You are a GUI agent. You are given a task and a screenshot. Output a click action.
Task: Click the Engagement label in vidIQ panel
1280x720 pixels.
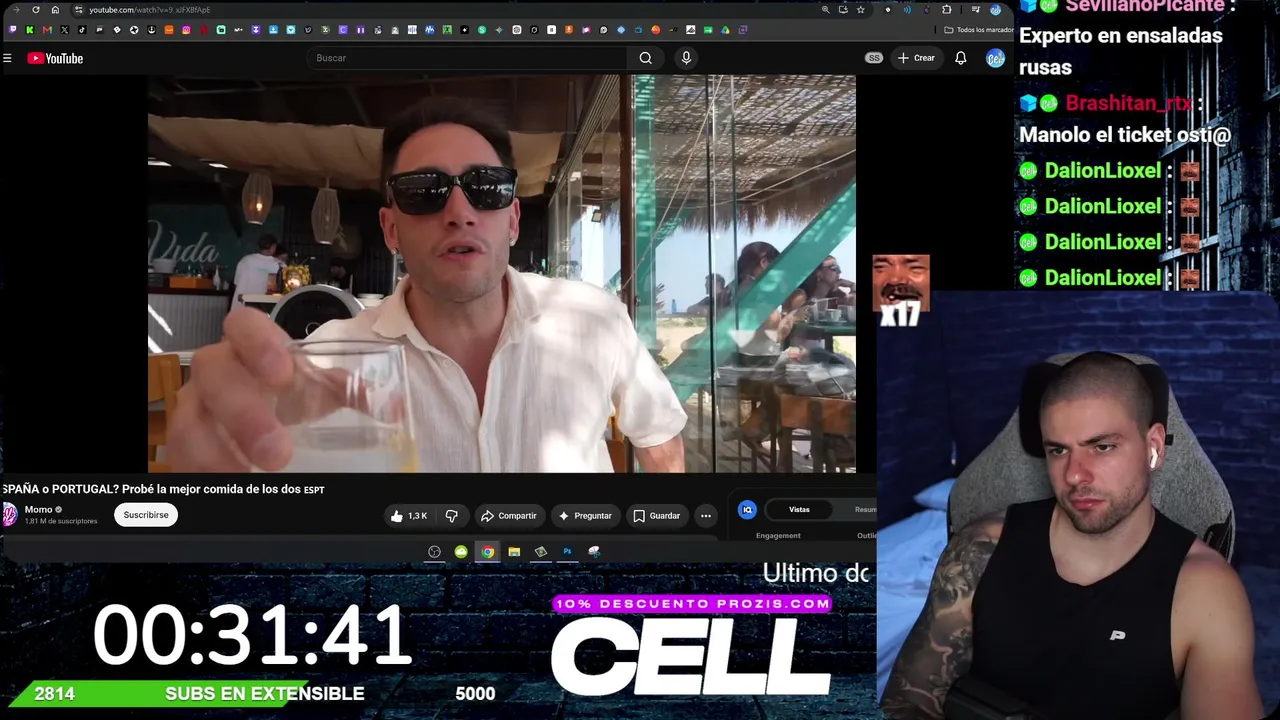[778, 536]
